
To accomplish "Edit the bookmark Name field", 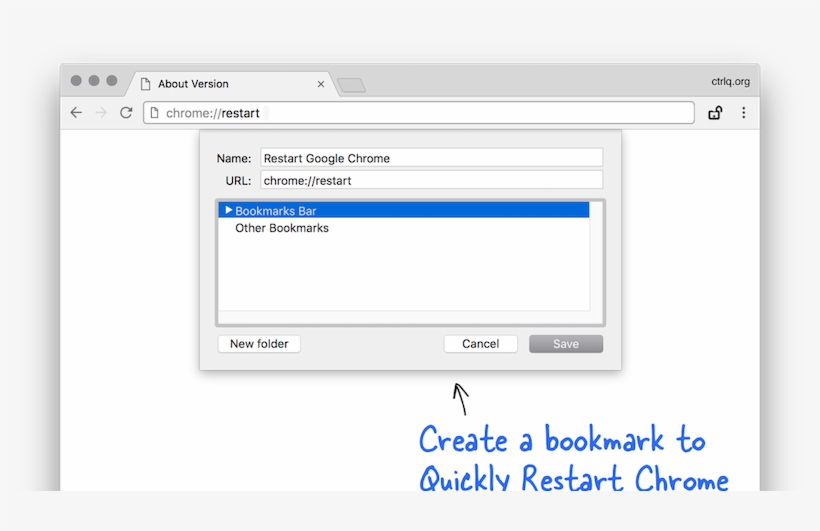I will pos(431,157).
